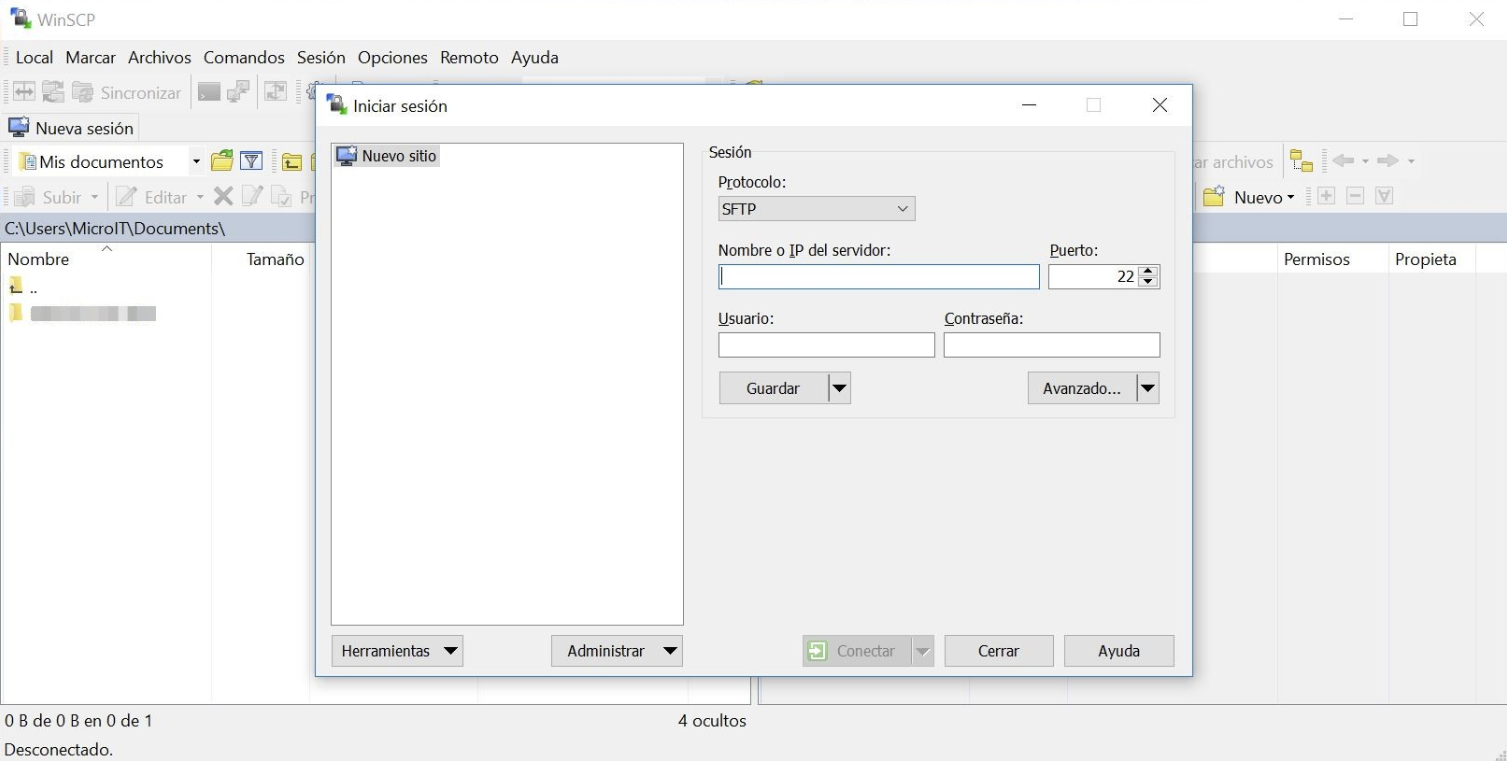Expand the Guardar dropdown arrow
The image size is (1507, 761).
840,388
